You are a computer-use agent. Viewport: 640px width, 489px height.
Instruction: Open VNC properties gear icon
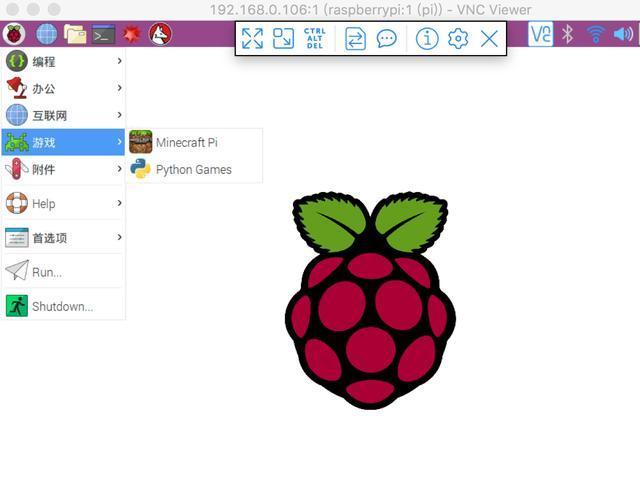point(458,39)
